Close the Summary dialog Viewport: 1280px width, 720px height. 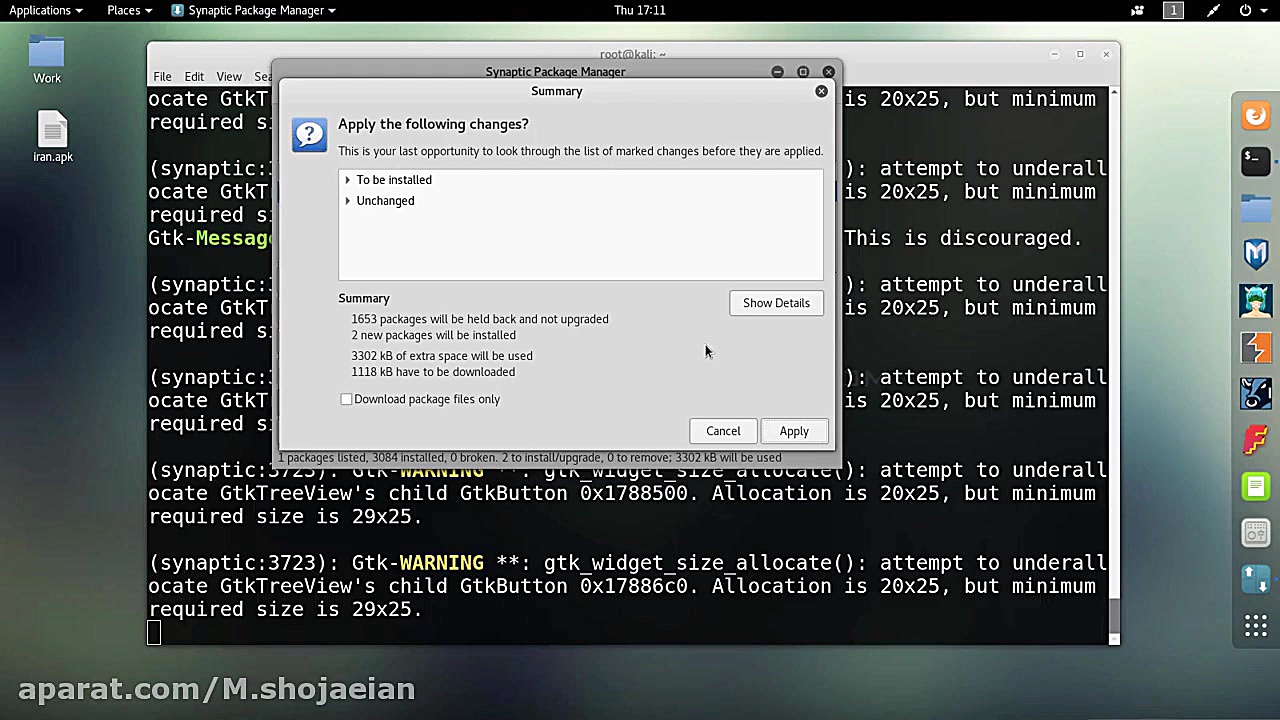821,91
